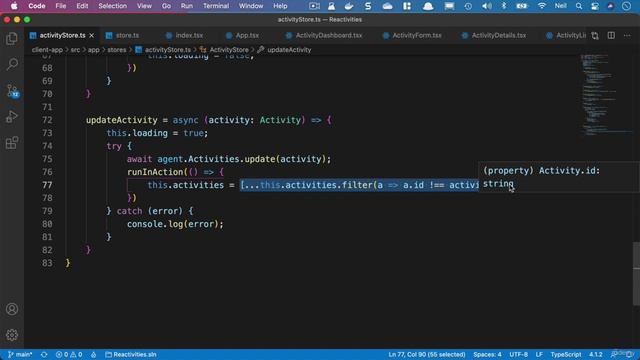The width and height of the screenshot is (640, 360).
Task: Change end of line sequence LF
Action: tap(539, 354)
